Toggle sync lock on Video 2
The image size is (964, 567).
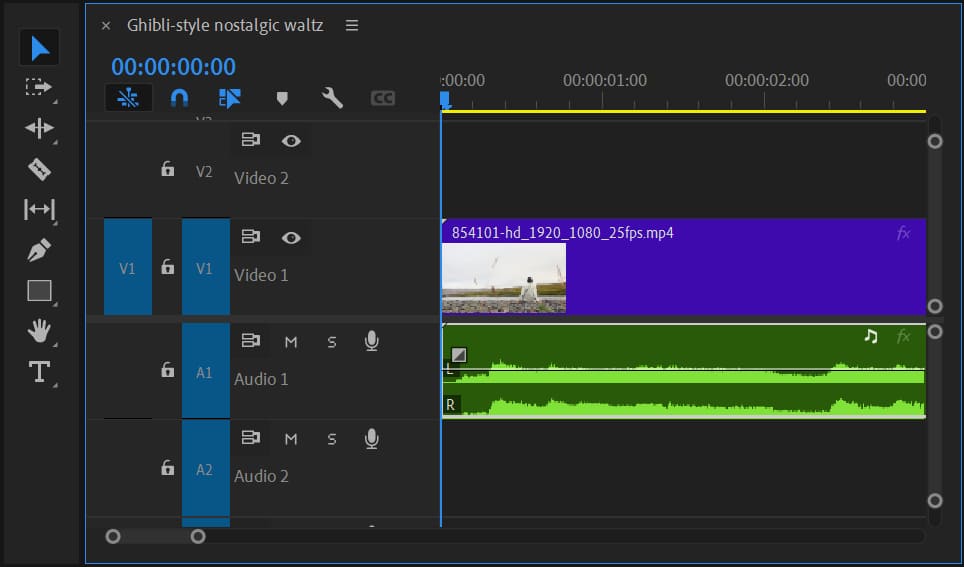coord(250,140)
